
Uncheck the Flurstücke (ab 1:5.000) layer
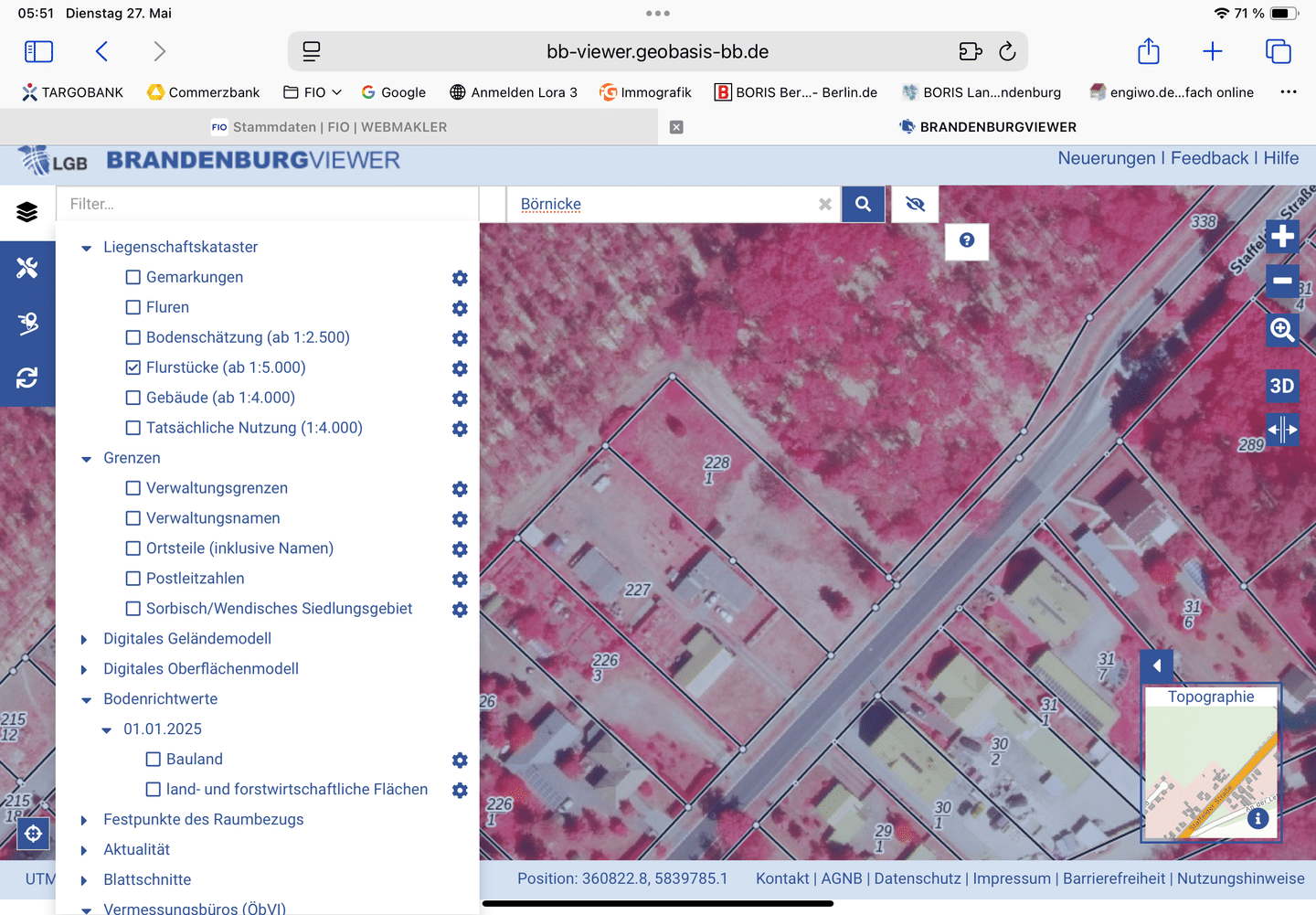point(133,367)
